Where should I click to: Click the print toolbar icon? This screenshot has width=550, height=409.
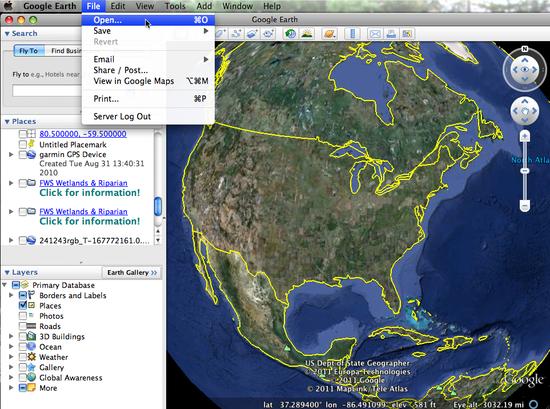click(x=391, y=34)
